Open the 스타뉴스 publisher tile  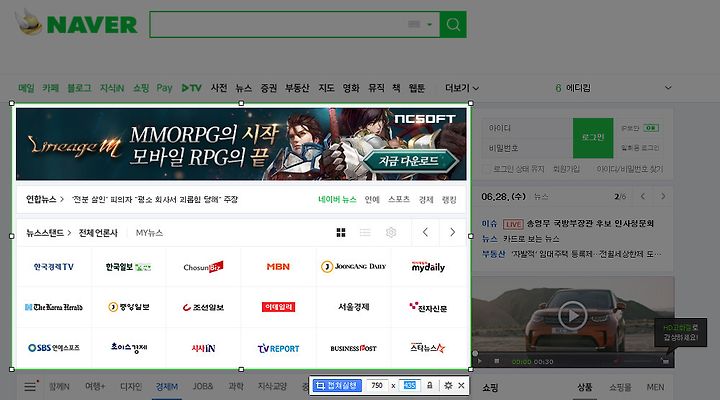click(428, 348)
